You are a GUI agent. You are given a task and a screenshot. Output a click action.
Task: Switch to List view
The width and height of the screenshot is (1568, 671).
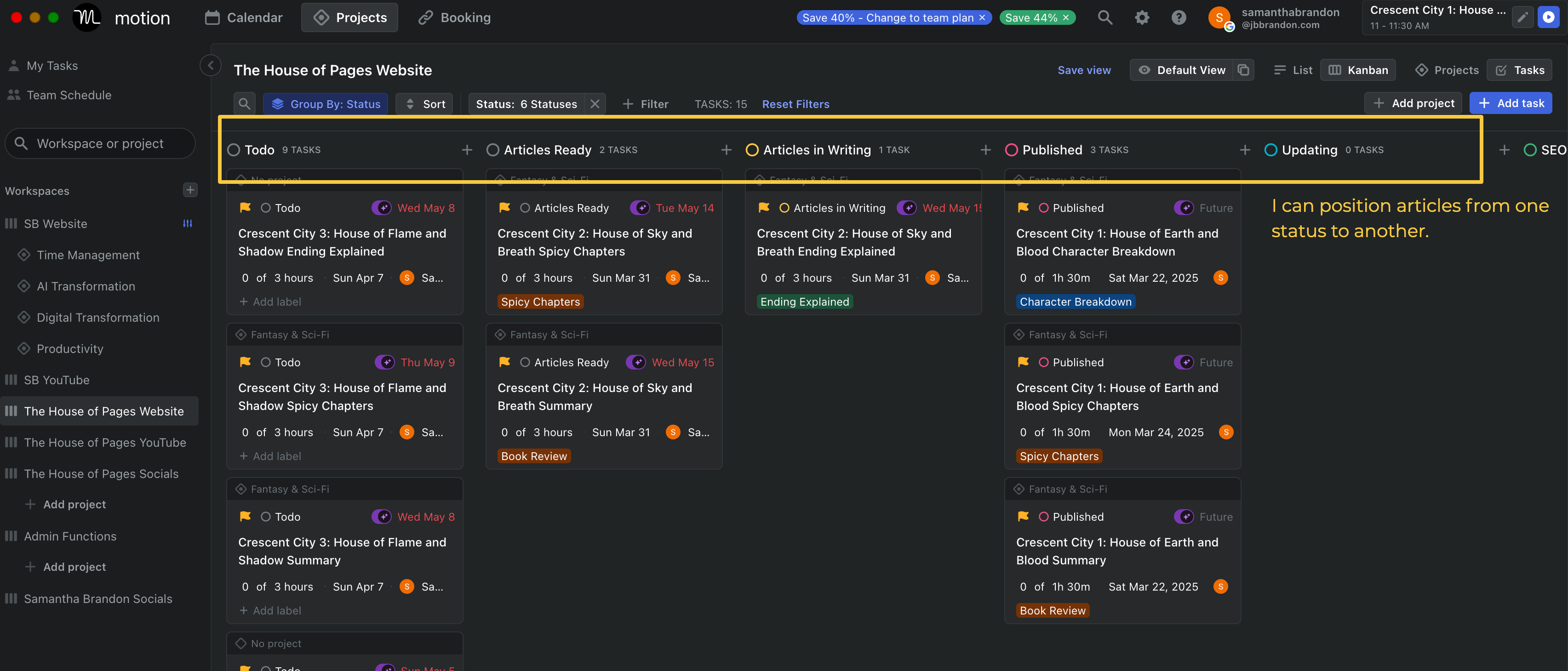(1293, 70)
